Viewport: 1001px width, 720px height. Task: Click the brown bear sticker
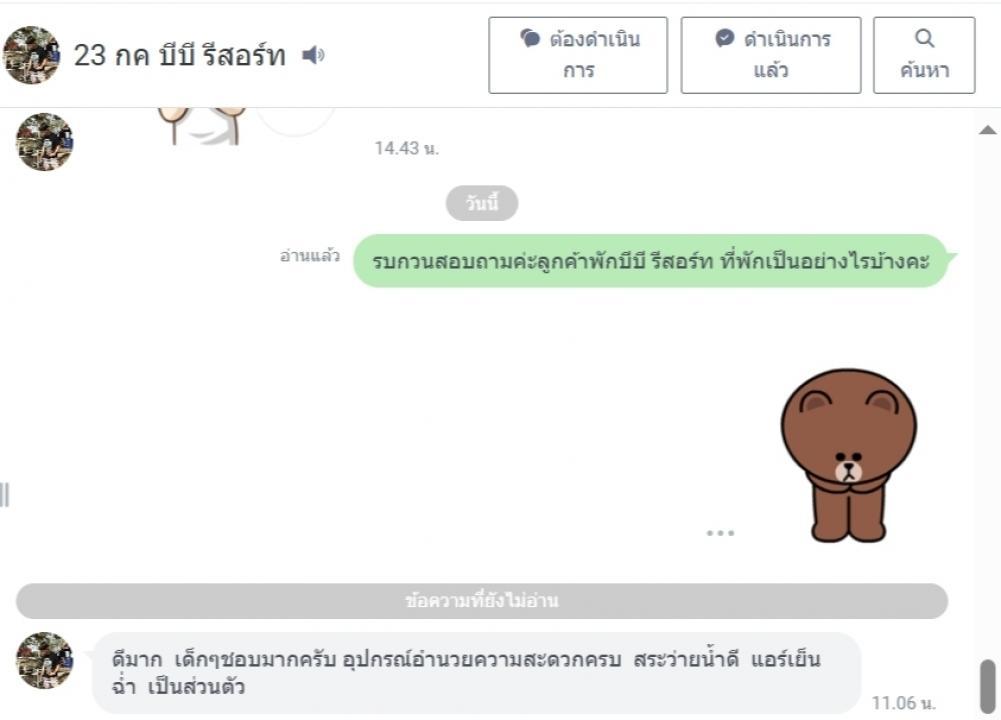pos(848,455)
